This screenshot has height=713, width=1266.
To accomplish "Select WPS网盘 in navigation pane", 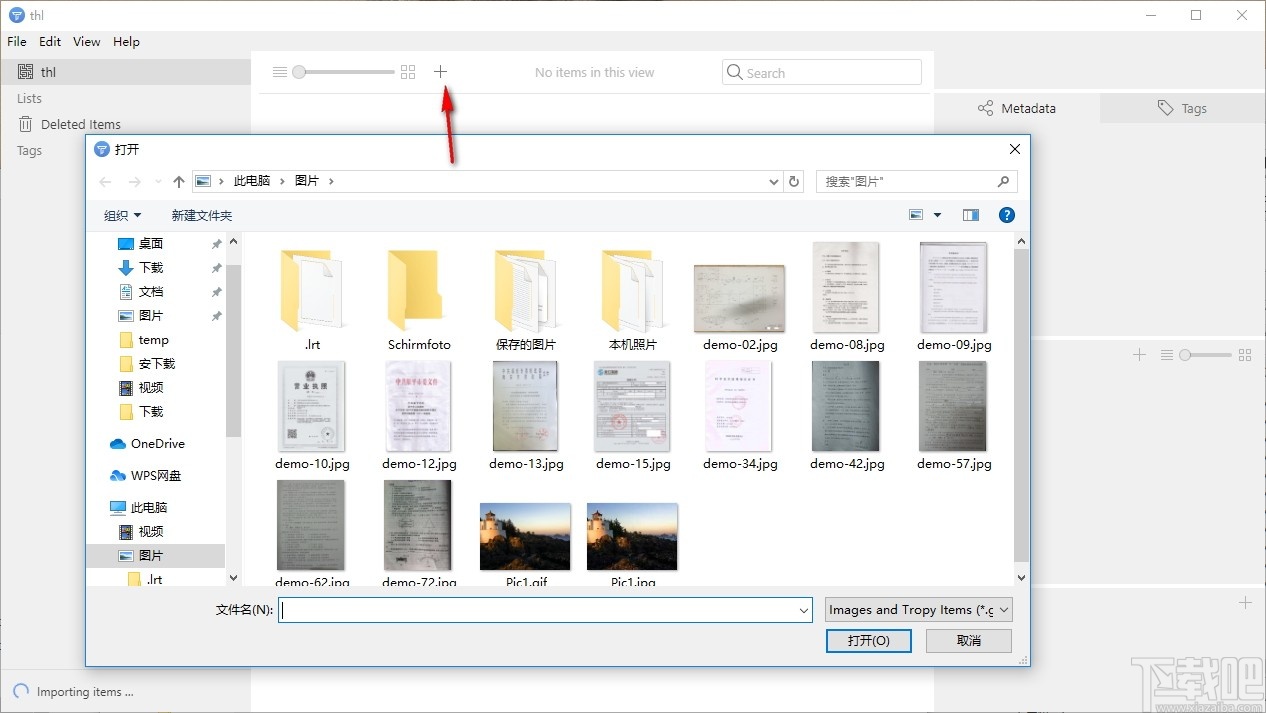I will click(157, 475).
